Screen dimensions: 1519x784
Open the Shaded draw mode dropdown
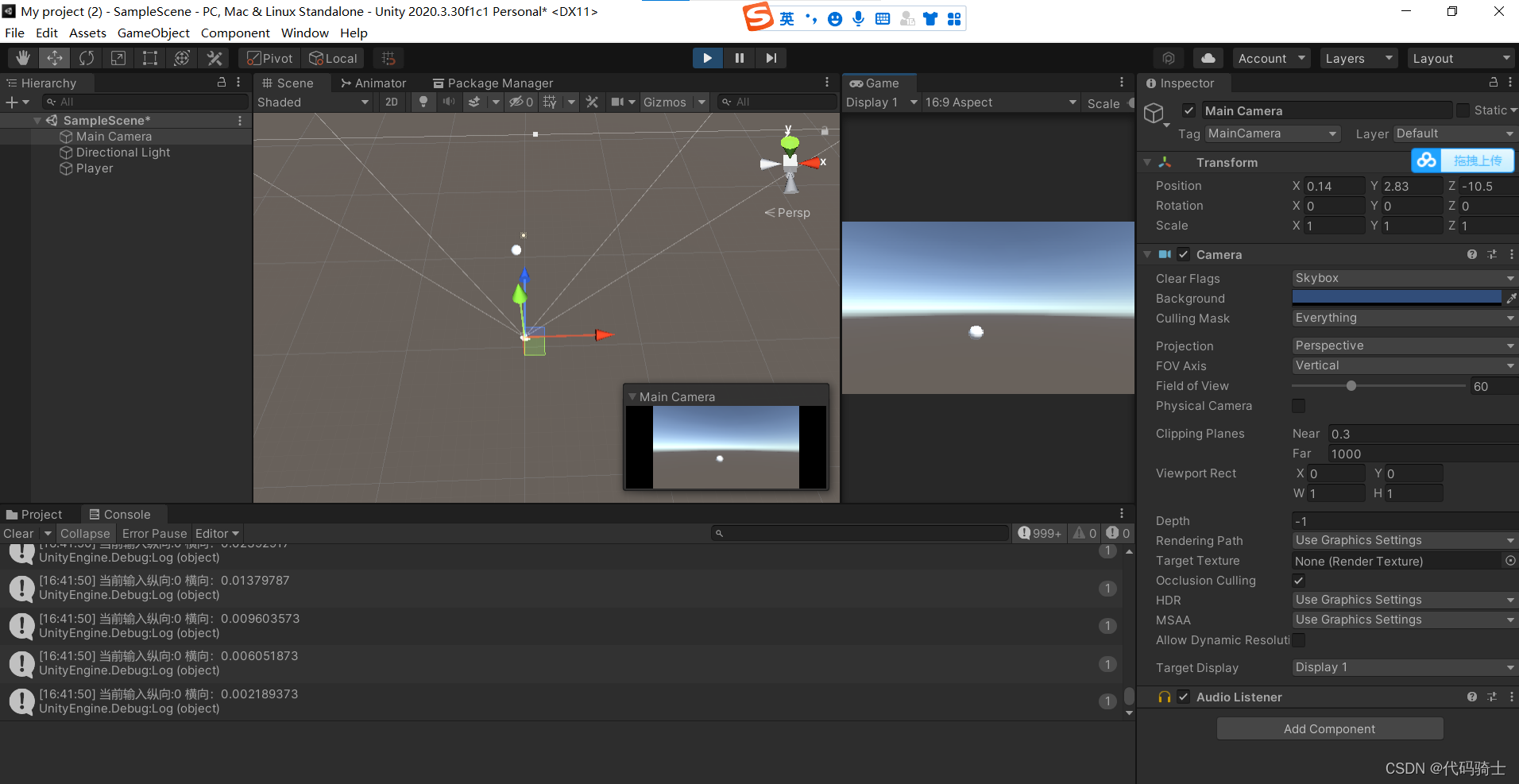(x=313, y=102)
